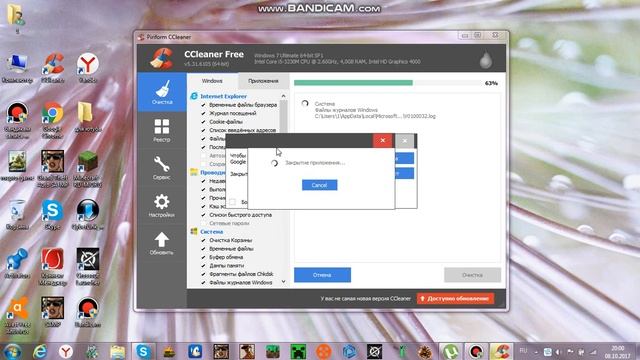The height and width of the screenshot is (360, 640).
Task: Uncheck Файлы журналов Windows option
Action: (x=203, y=282)
